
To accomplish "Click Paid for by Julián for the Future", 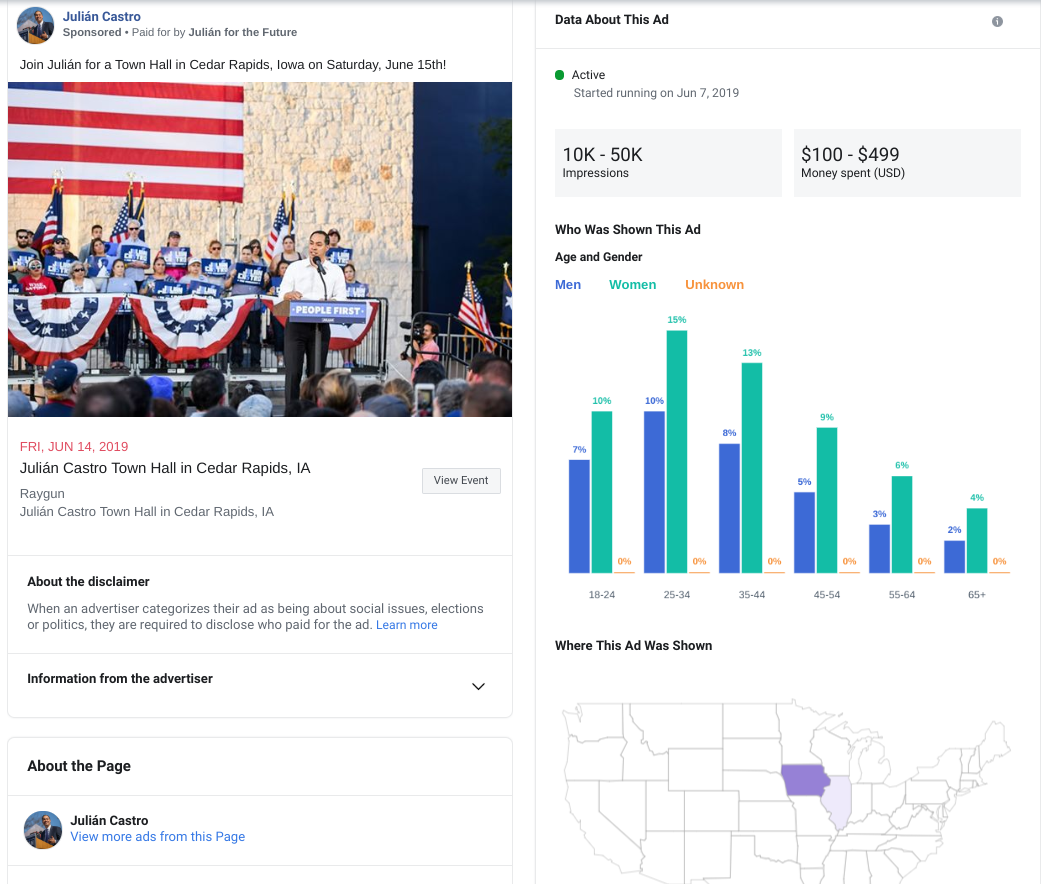I will [214, 32].
